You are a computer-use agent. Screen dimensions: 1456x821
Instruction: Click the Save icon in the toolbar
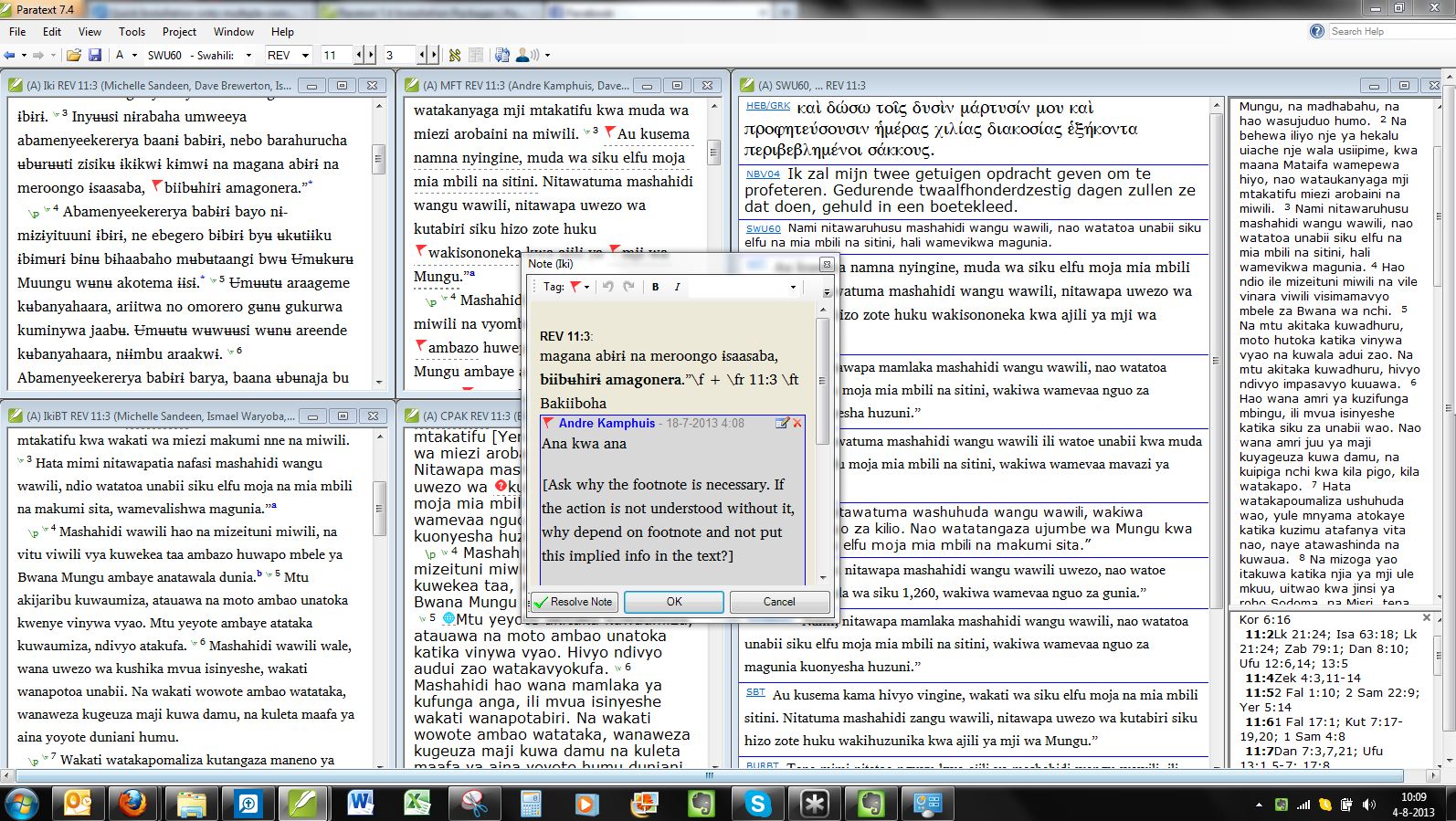[94, 56]
